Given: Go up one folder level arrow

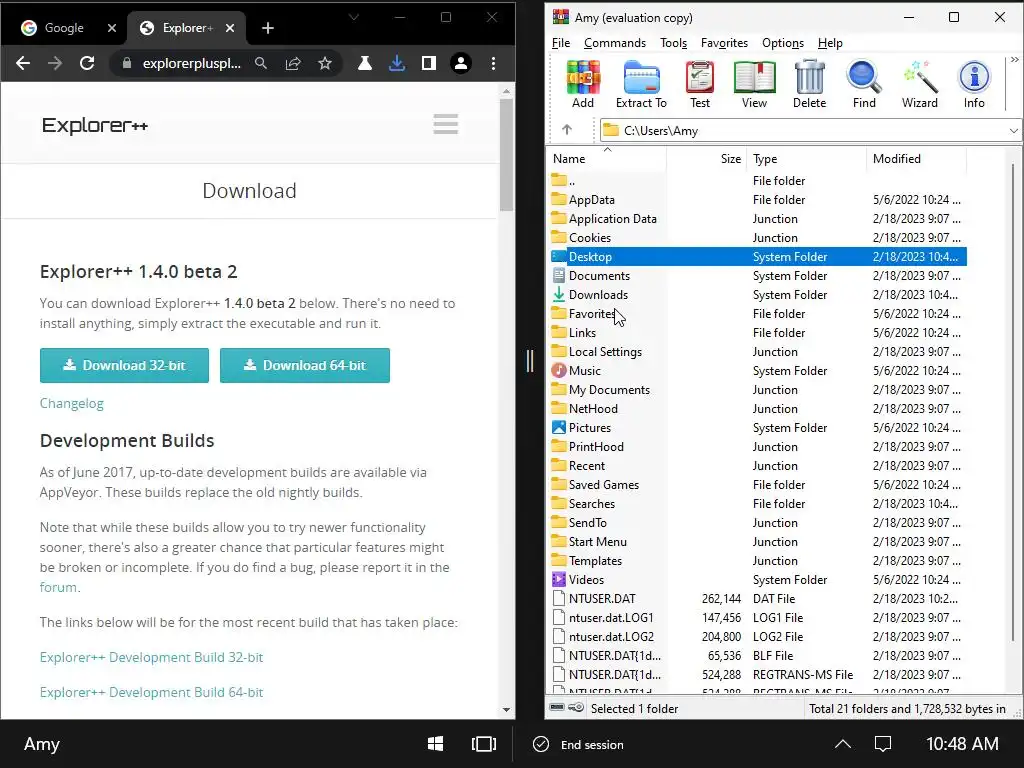Looking at the screenshot, I should (x=567, y=130).
